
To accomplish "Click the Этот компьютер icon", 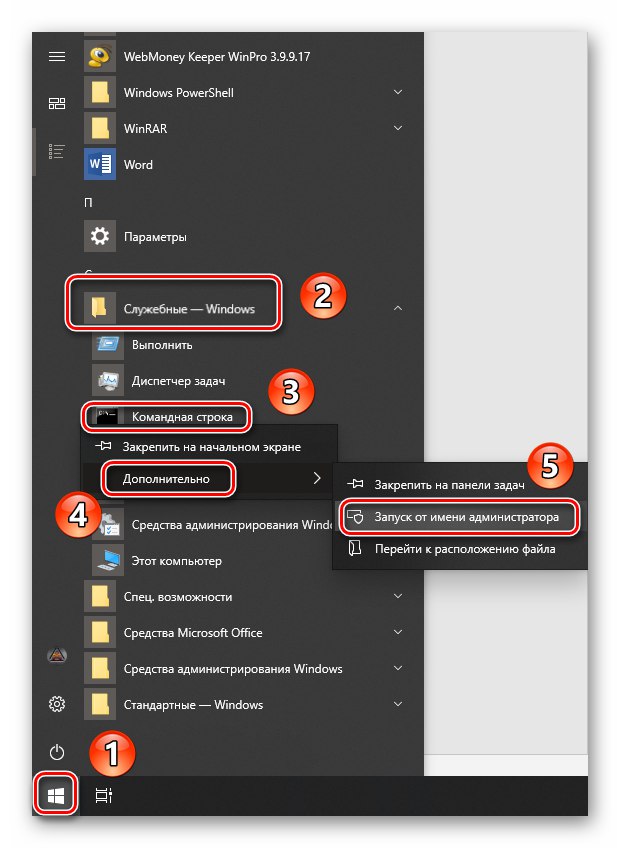I will (x=108, y=560).
